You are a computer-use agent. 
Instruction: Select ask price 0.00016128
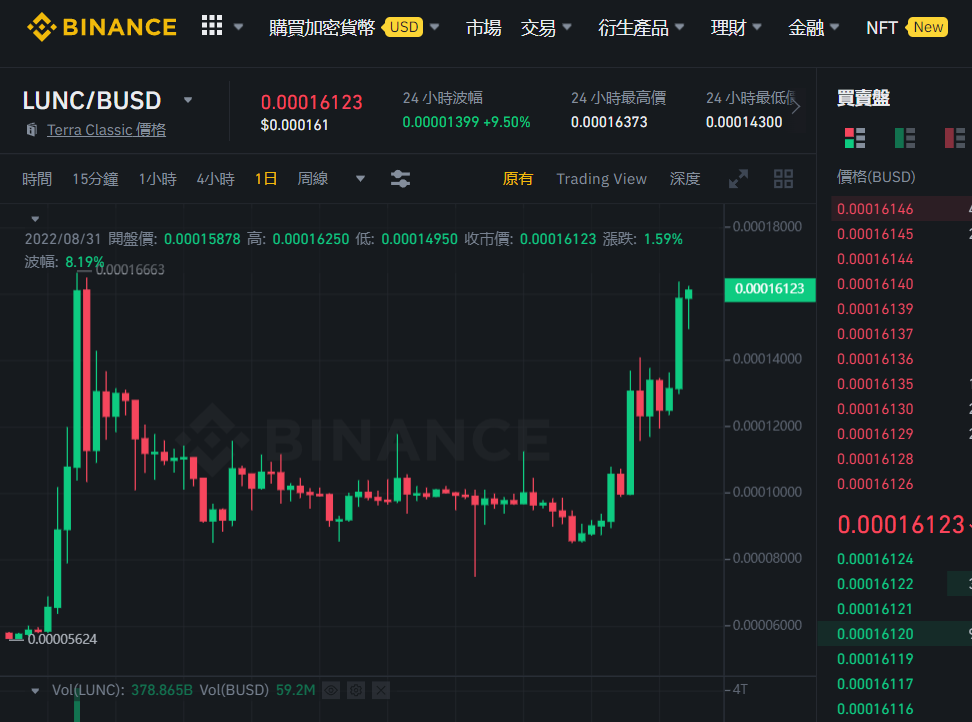click(875, 459)
